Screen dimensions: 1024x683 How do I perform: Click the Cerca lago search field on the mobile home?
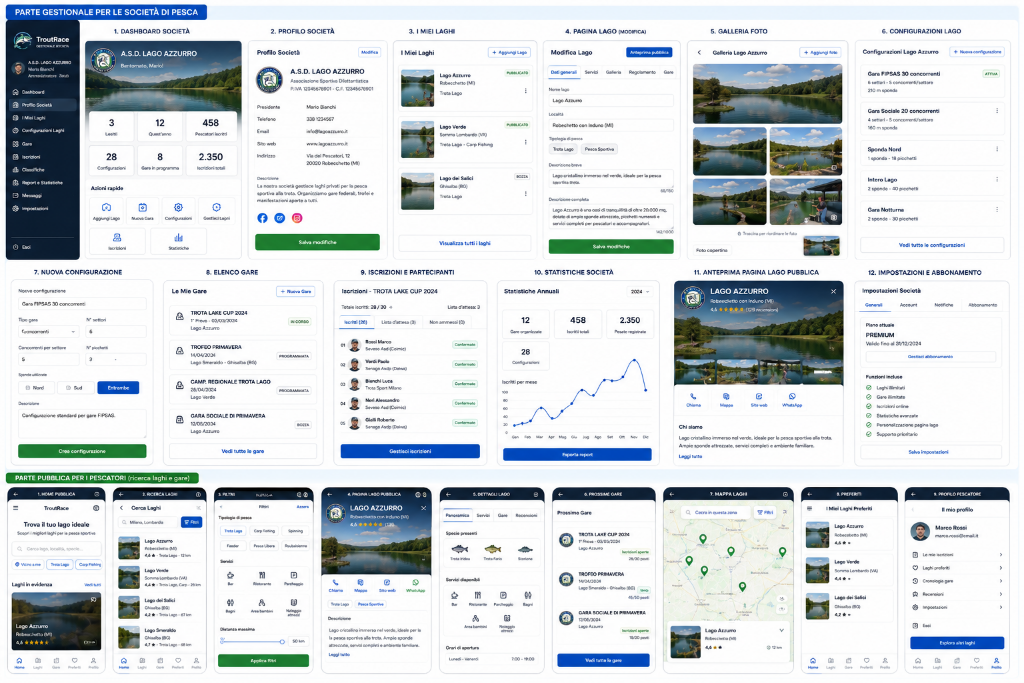56,549
